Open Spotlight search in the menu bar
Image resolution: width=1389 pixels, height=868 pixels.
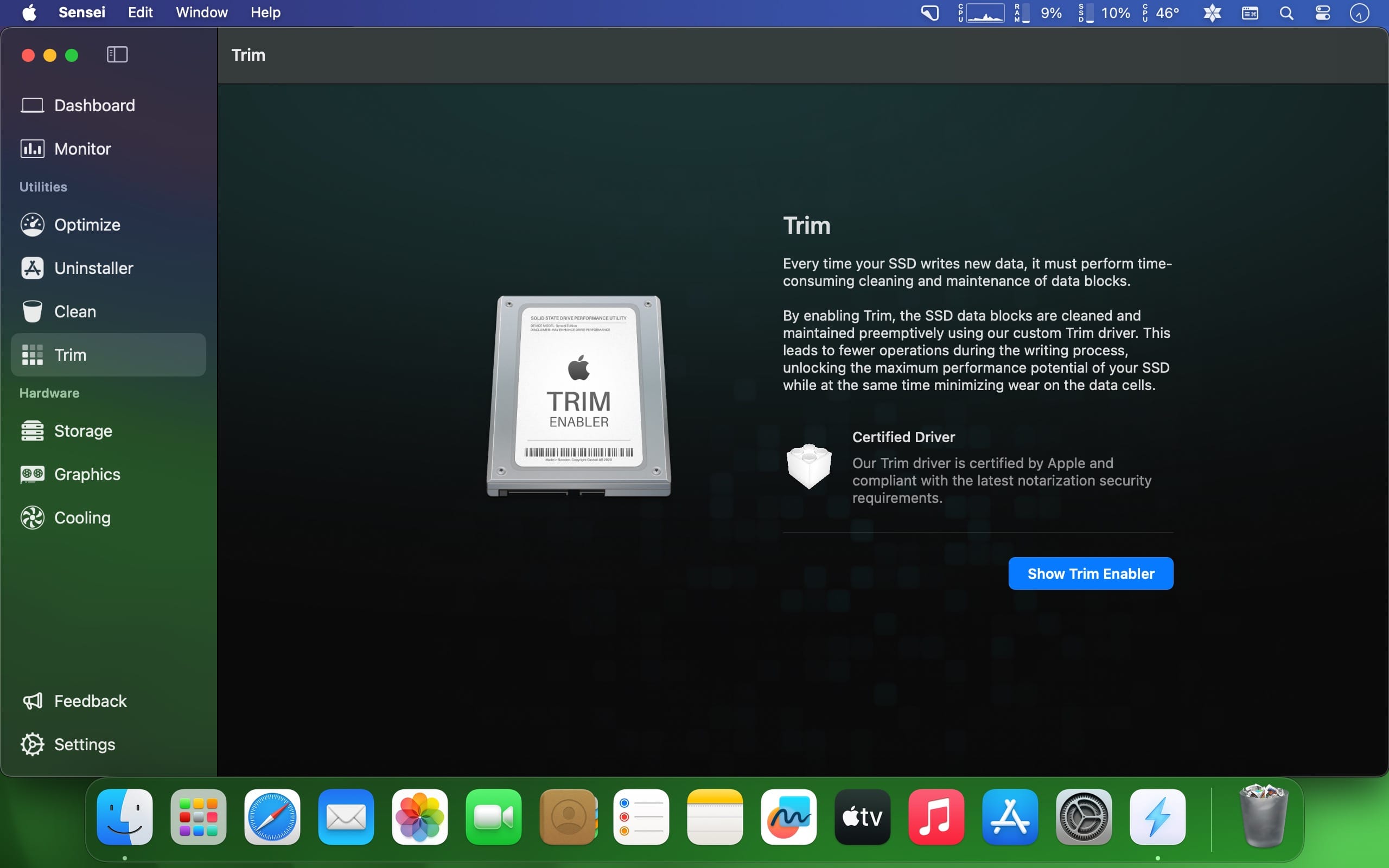click(x=1286, y=12)
